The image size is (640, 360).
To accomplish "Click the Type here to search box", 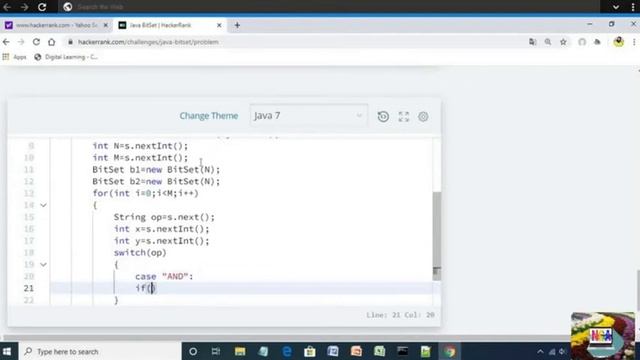I will (100, 351).
